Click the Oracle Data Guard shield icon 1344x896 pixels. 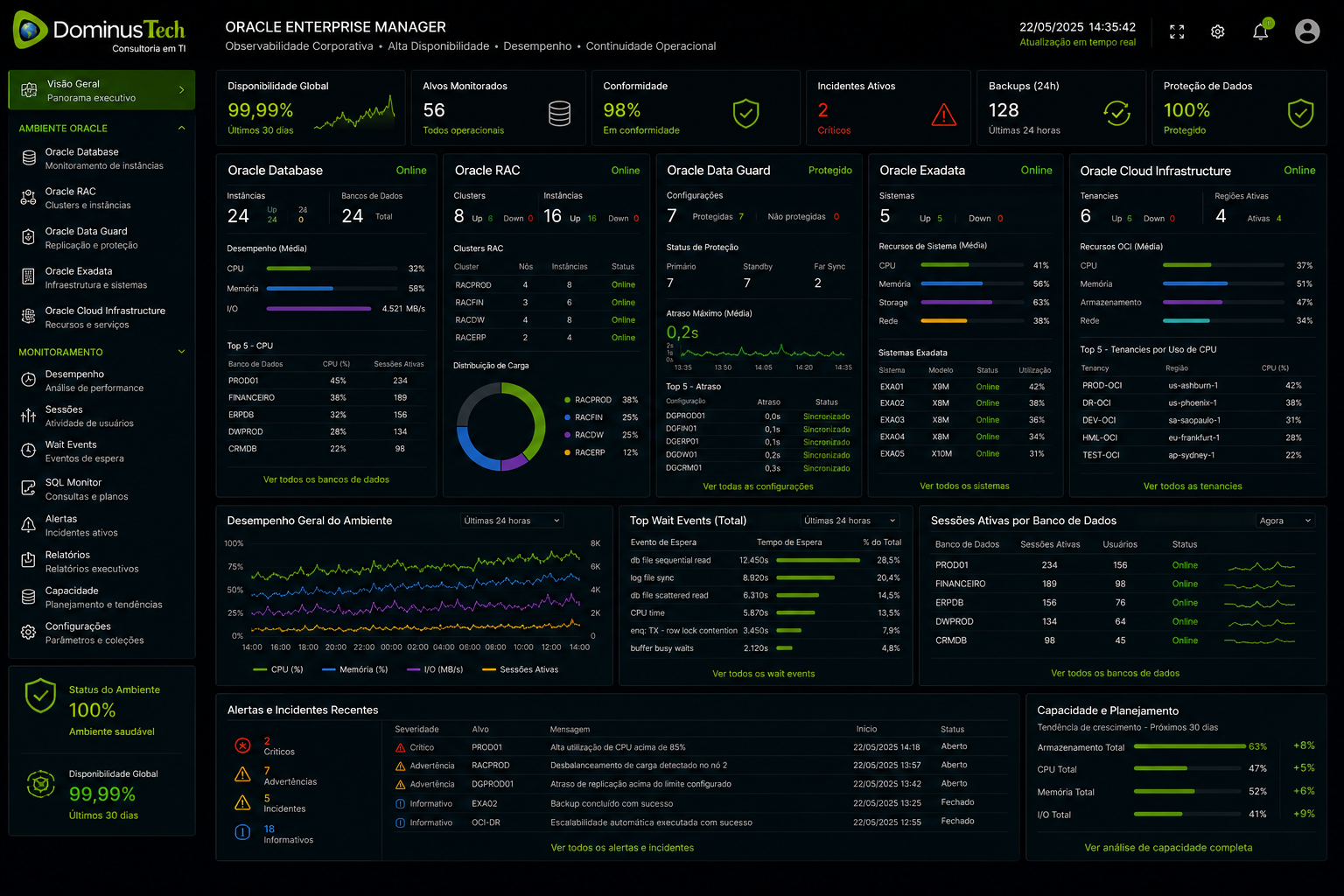coord(29,237)
